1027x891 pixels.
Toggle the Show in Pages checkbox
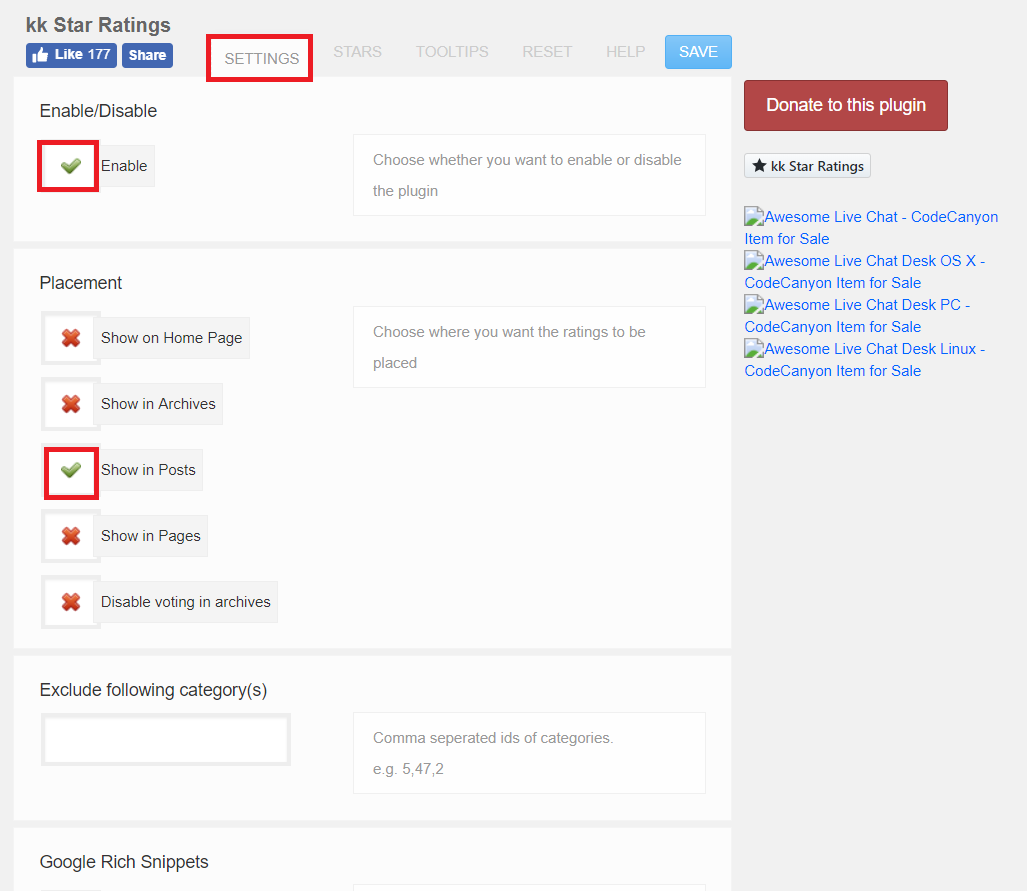[70, 536]
